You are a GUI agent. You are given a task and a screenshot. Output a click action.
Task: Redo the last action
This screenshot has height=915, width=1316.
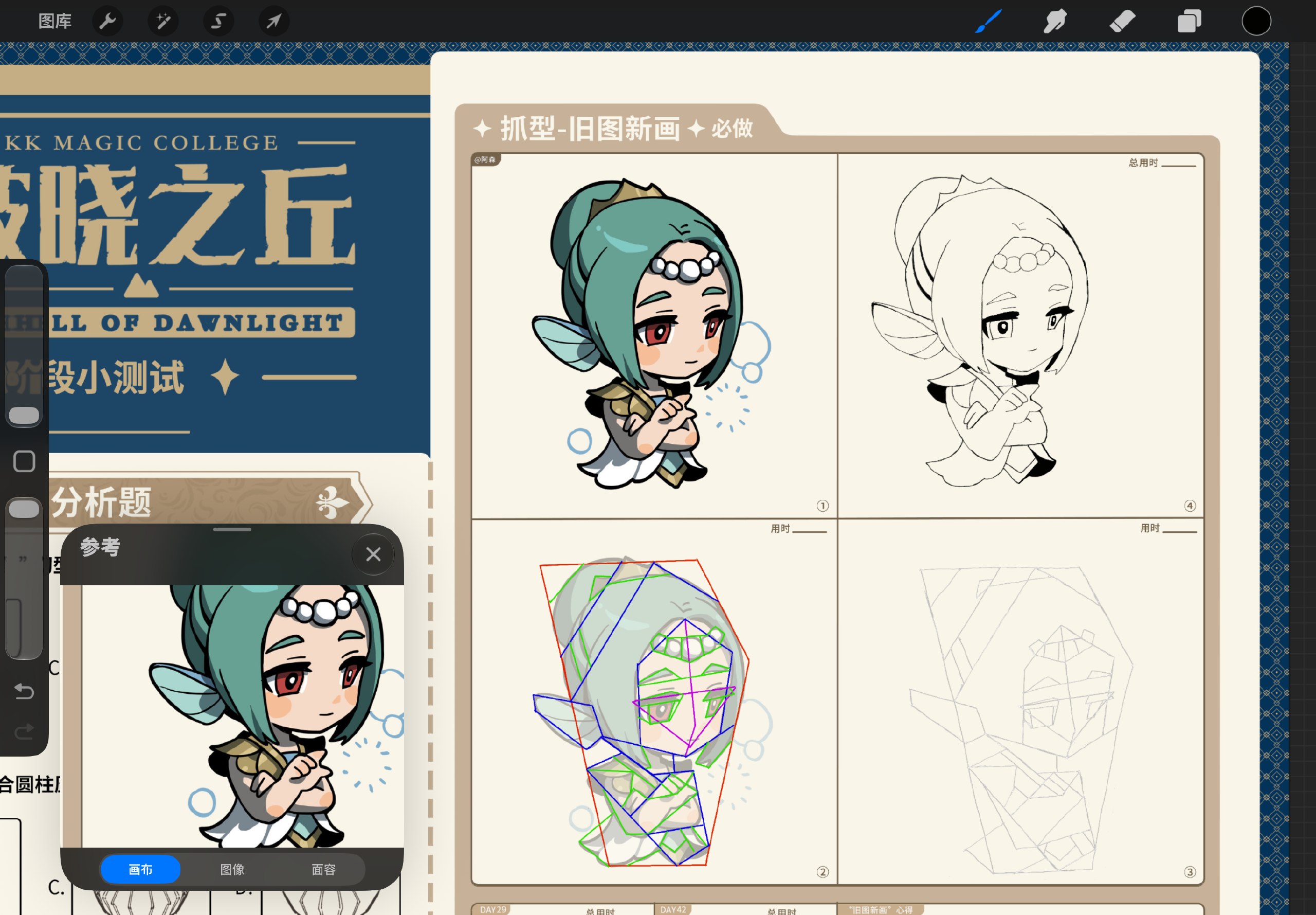point(24,731)
